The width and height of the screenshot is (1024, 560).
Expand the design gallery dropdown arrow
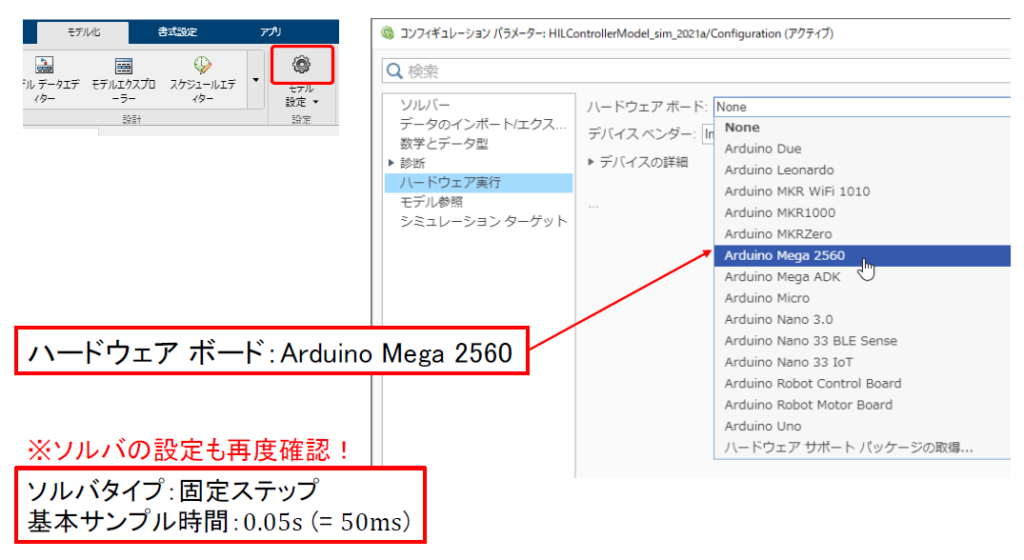click(x=256, y=80)
